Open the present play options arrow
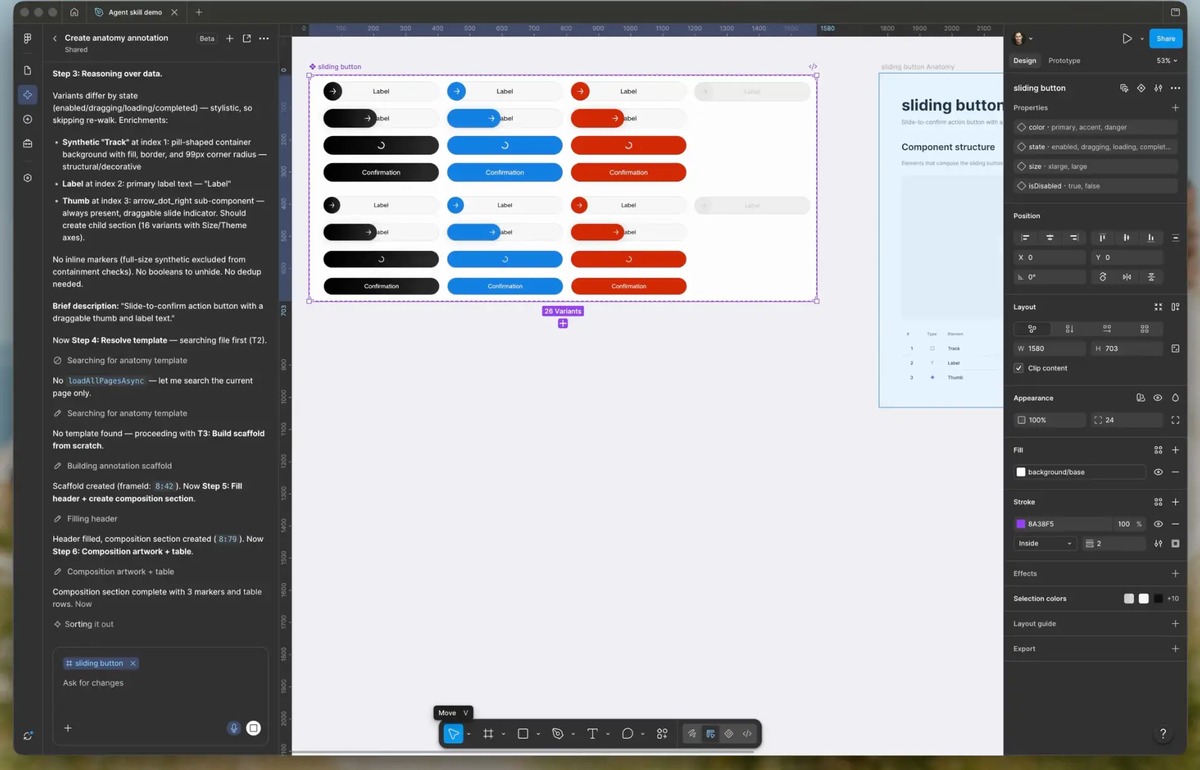This screenshot has height=770, width=1200. [x=1140, y=38]
